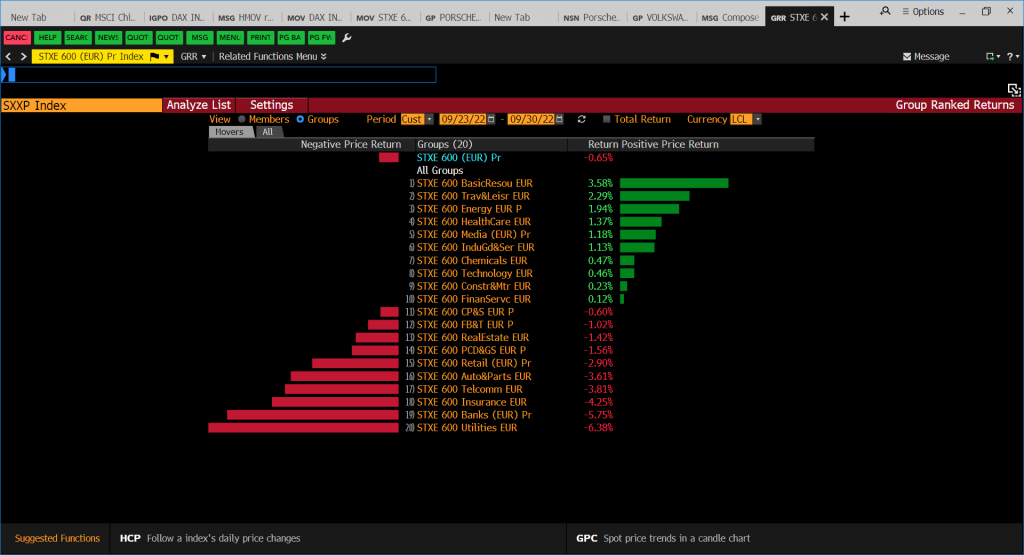Switch to the Movers tab
This screenshot has width=1024, height=555.
(x=229, y=132)
